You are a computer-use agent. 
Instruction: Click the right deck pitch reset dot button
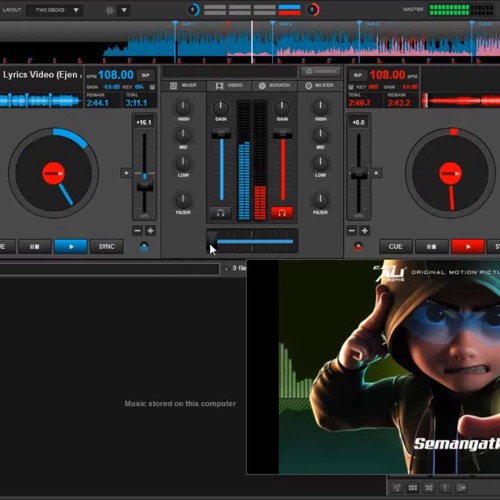click(x=376, y=173)
